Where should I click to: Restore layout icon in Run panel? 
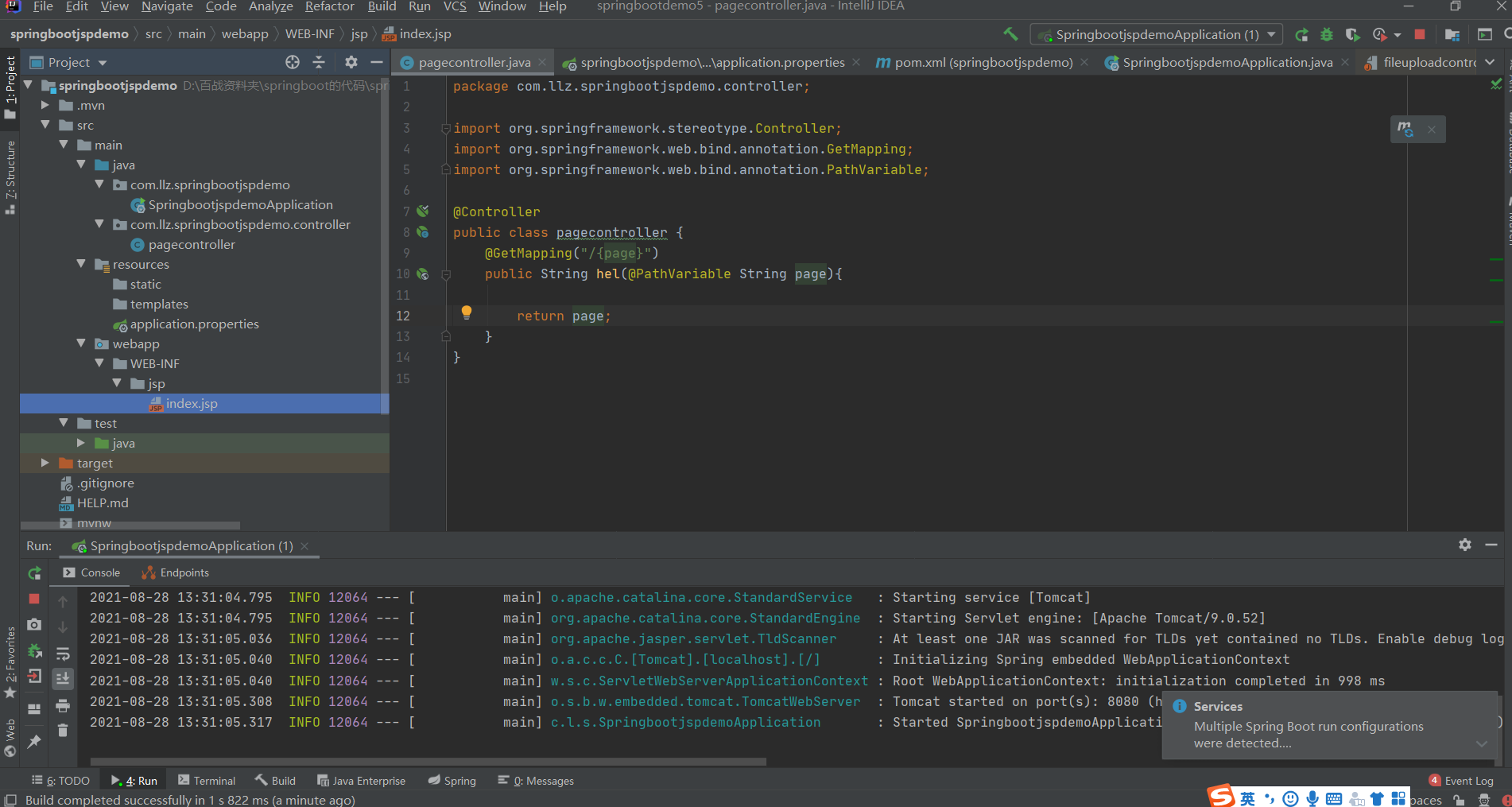coord(34,708)
